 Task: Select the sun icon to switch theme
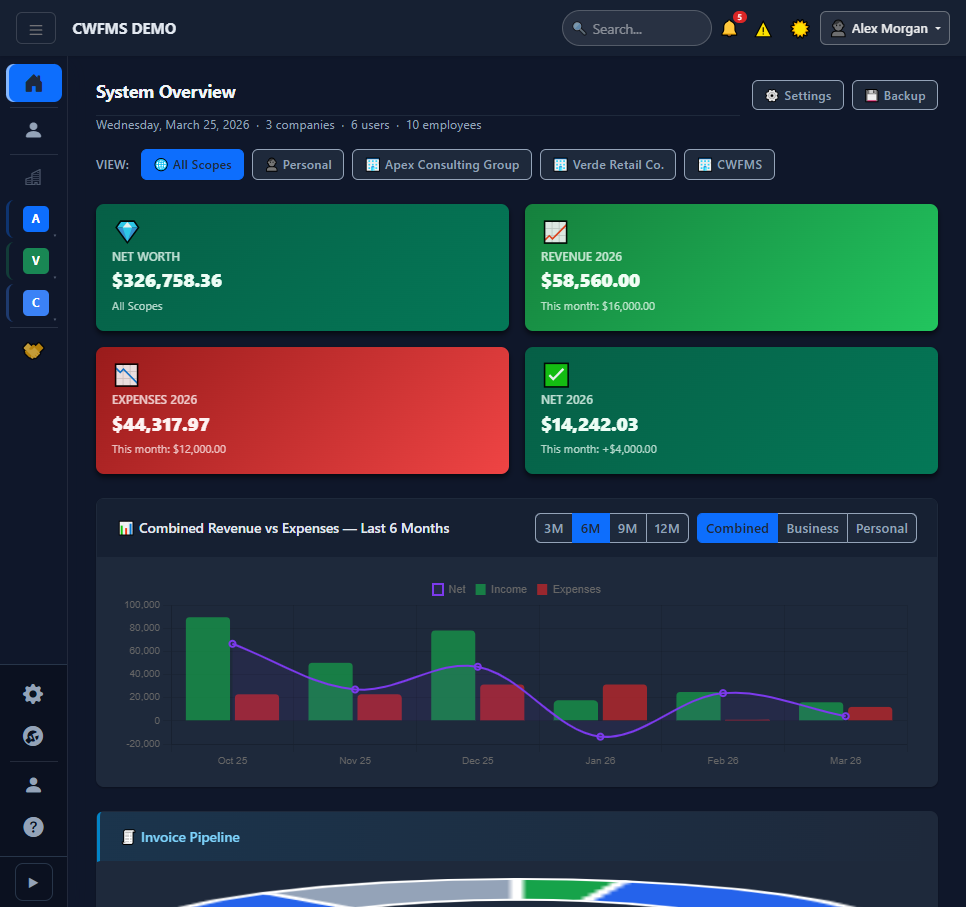coord(799,28)
